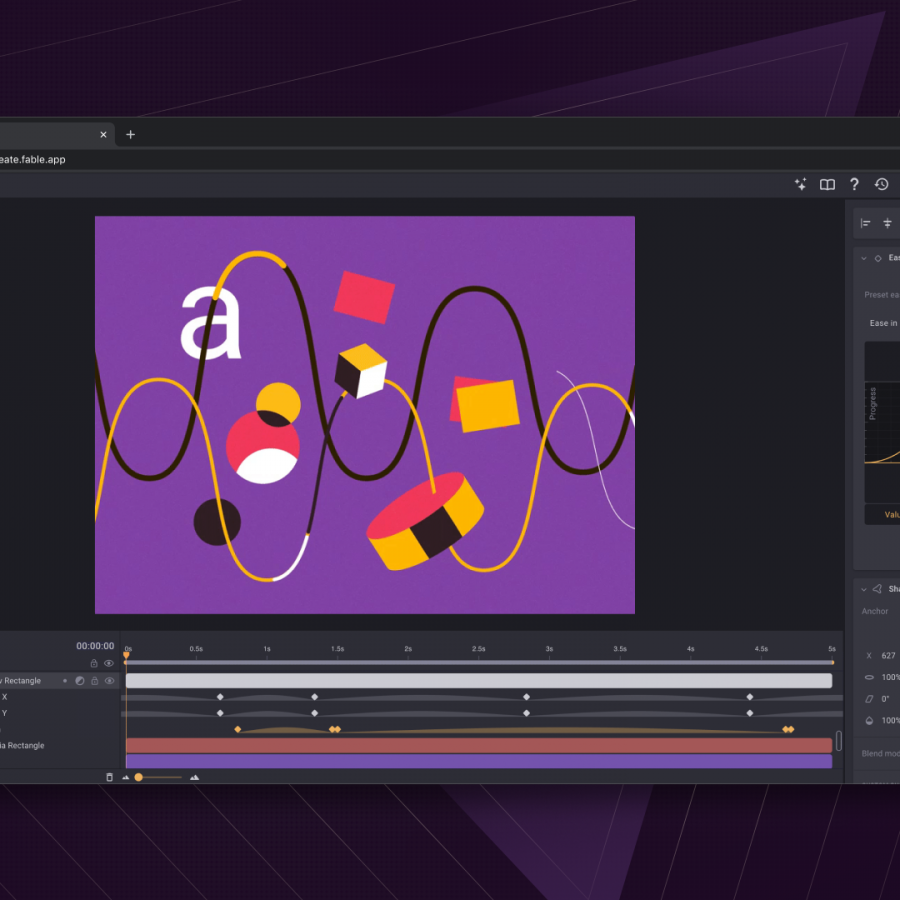The image size is (900, 900).
Task: Click the blend-mode circle icon on Rectangle layer
Action: [80, 681]
